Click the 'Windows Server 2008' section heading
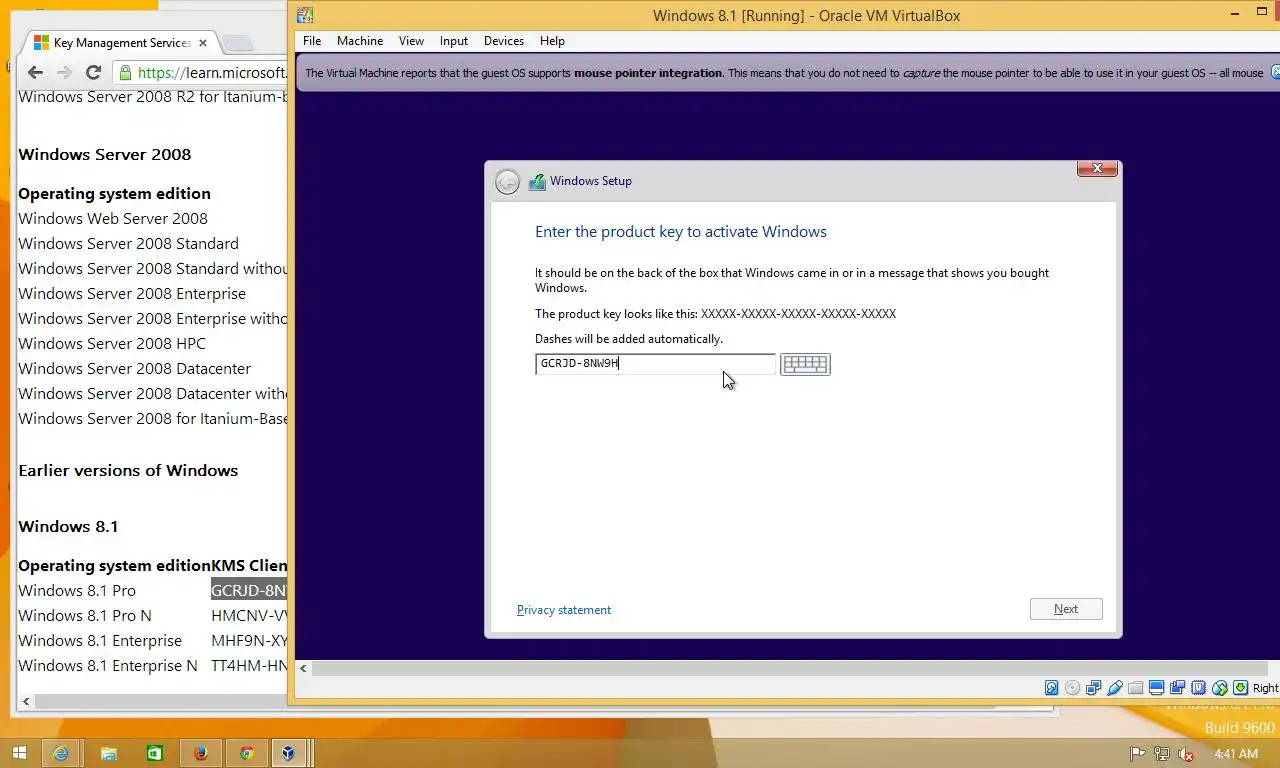 (x=104, y=155)
